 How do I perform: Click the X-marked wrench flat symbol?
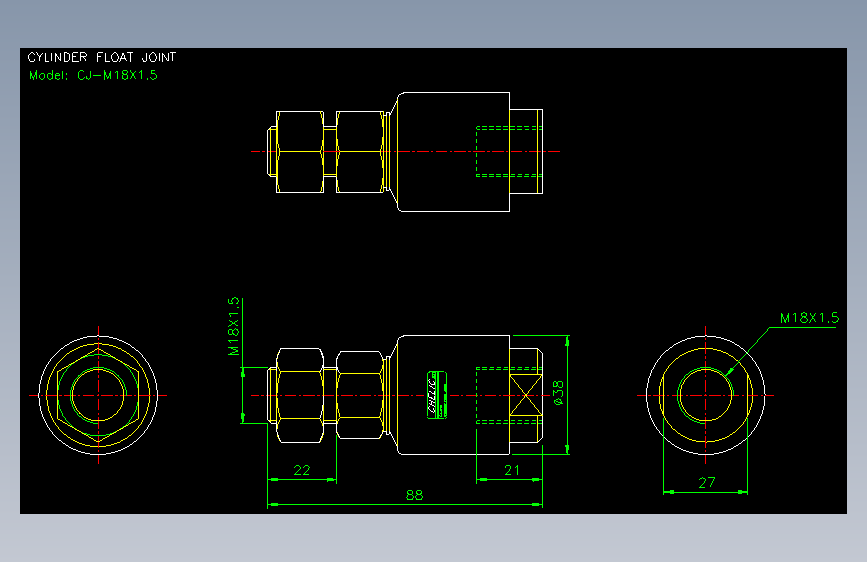coord(525,395)
